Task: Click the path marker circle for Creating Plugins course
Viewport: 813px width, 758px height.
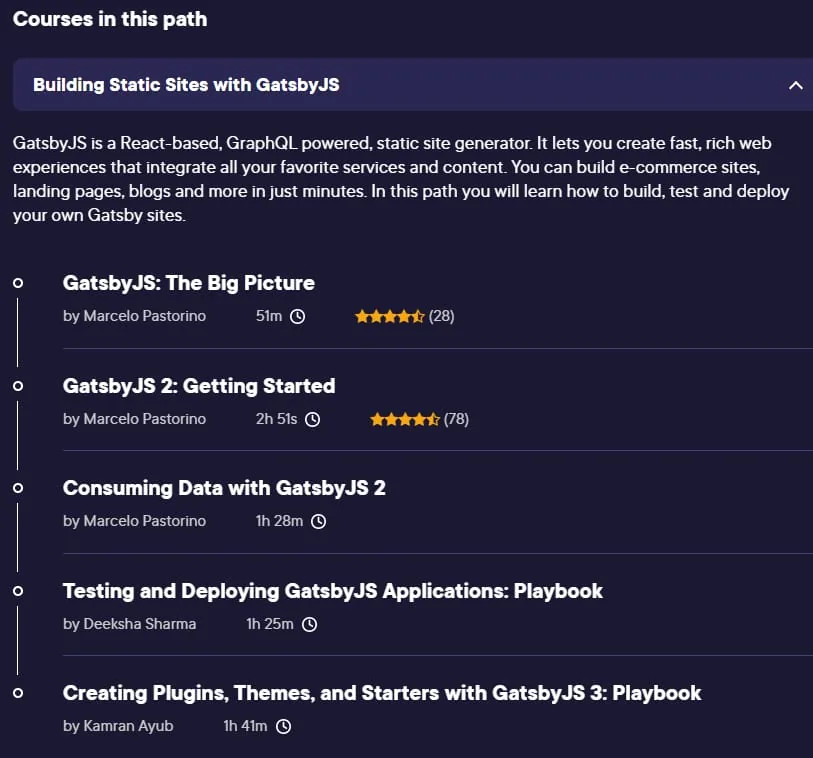Action: (18, 693)
